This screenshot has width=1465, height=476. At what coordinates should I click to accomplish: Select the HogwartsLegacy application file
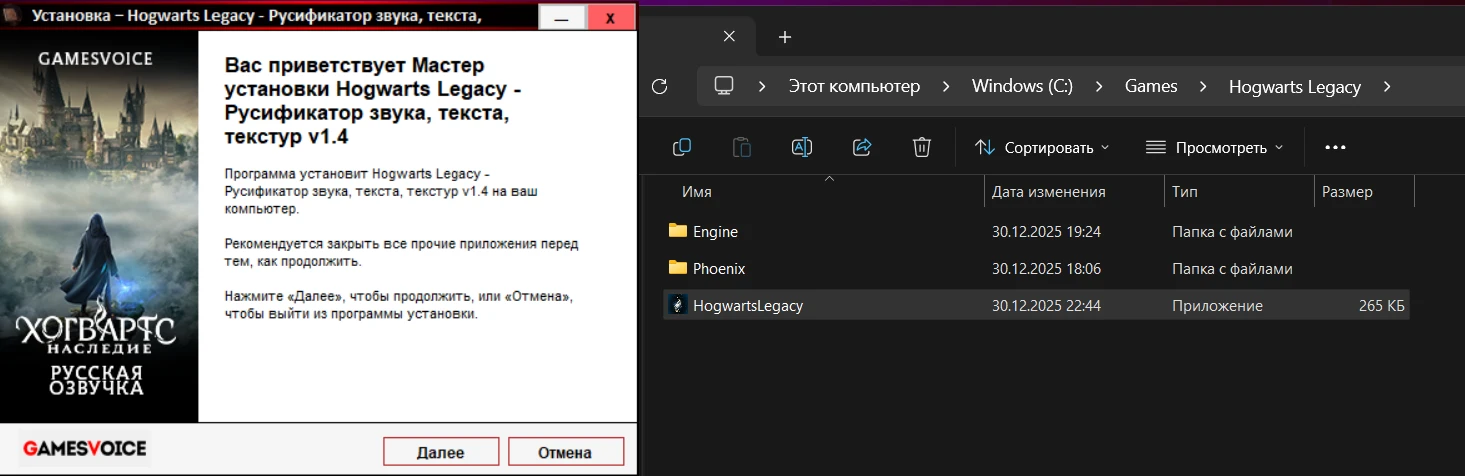747,306
